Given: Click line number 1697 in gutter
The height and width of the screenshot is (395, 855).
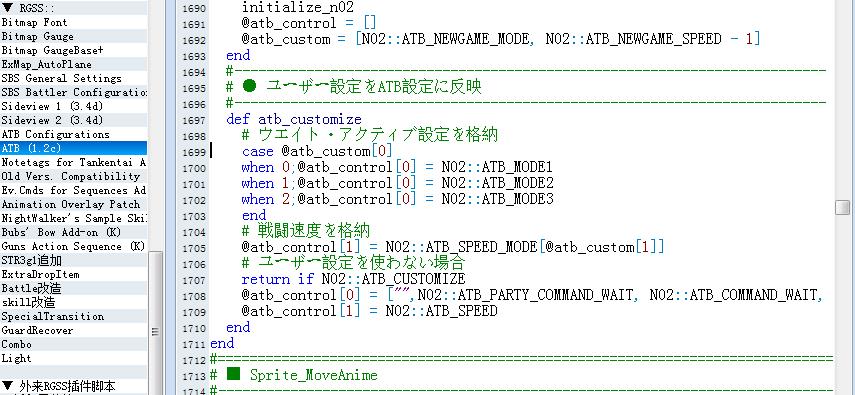Looking at the screenshot, I should (195, 121).
